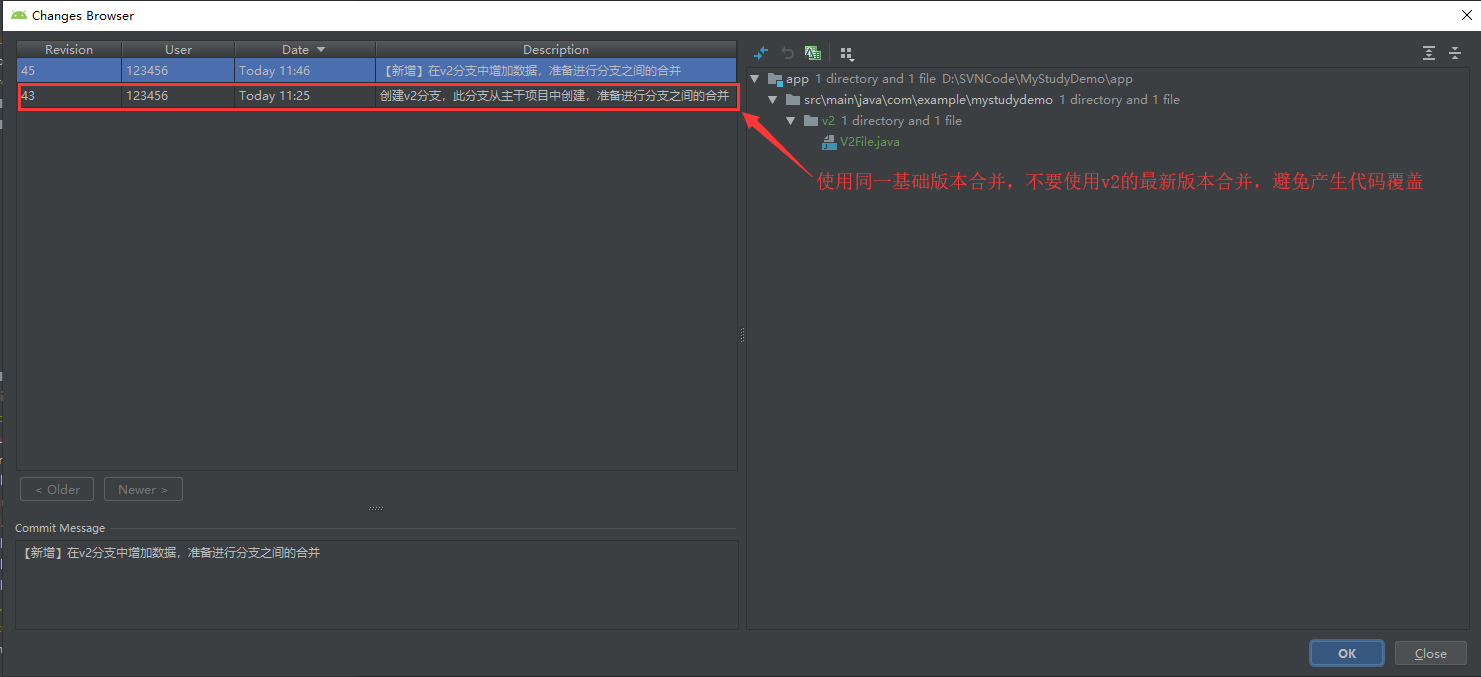
Task: Click the horizontal splitter handle above Commit Message
Action: pyautogui.click(x=376, y=508)
